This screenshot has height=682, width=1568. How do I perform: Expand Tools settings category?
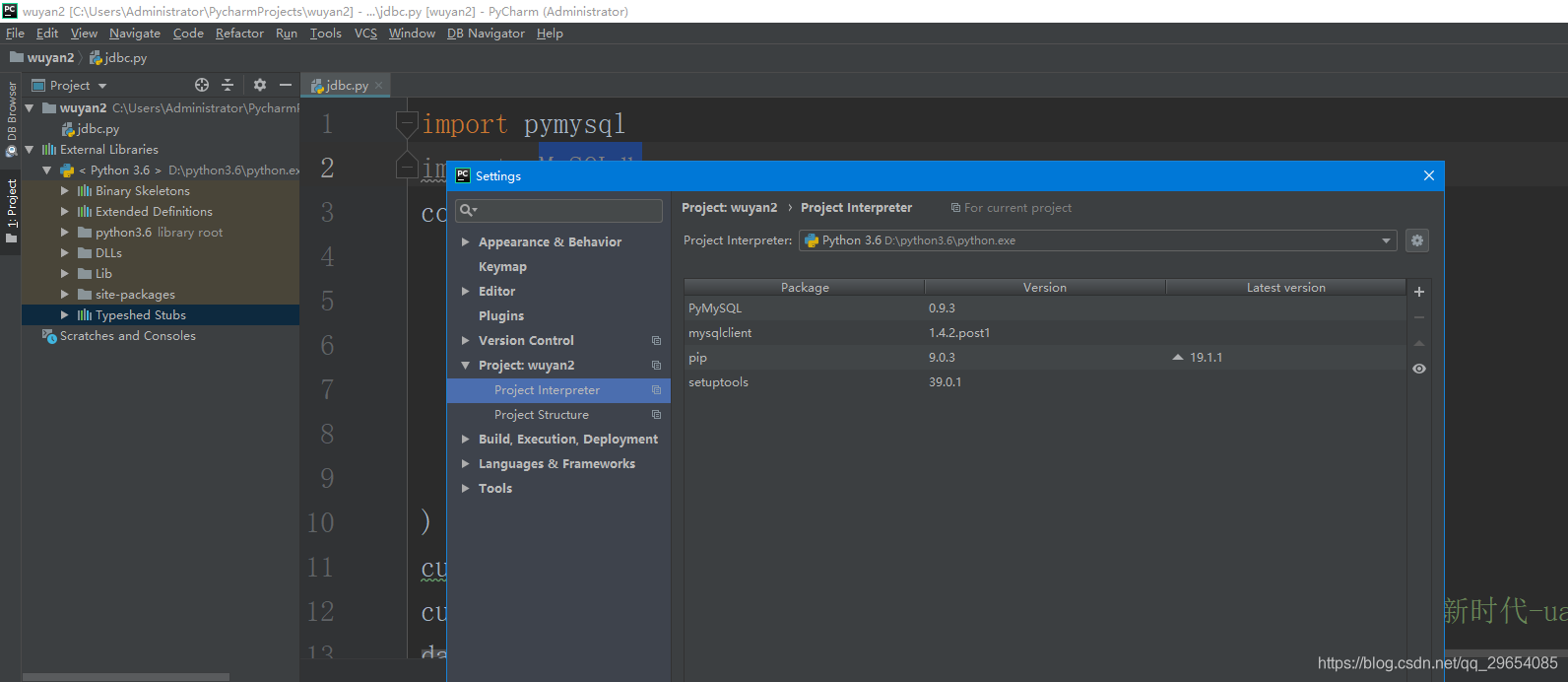tap(465, 489)
